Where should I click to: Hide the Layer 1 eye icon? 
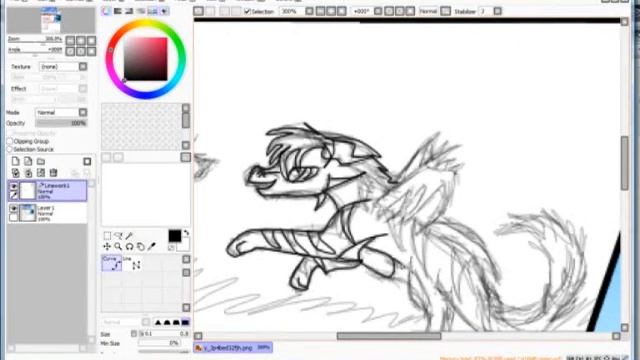click(13, 208)
